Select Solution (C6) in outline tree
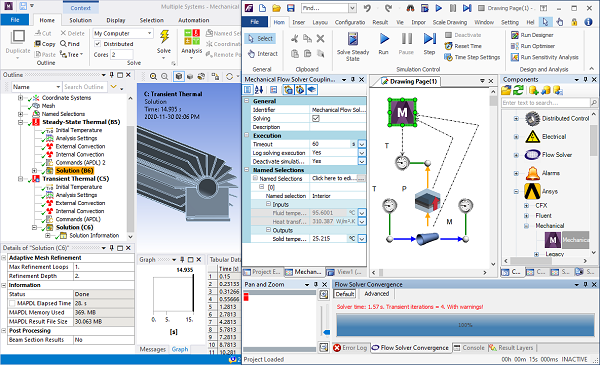 75,227
